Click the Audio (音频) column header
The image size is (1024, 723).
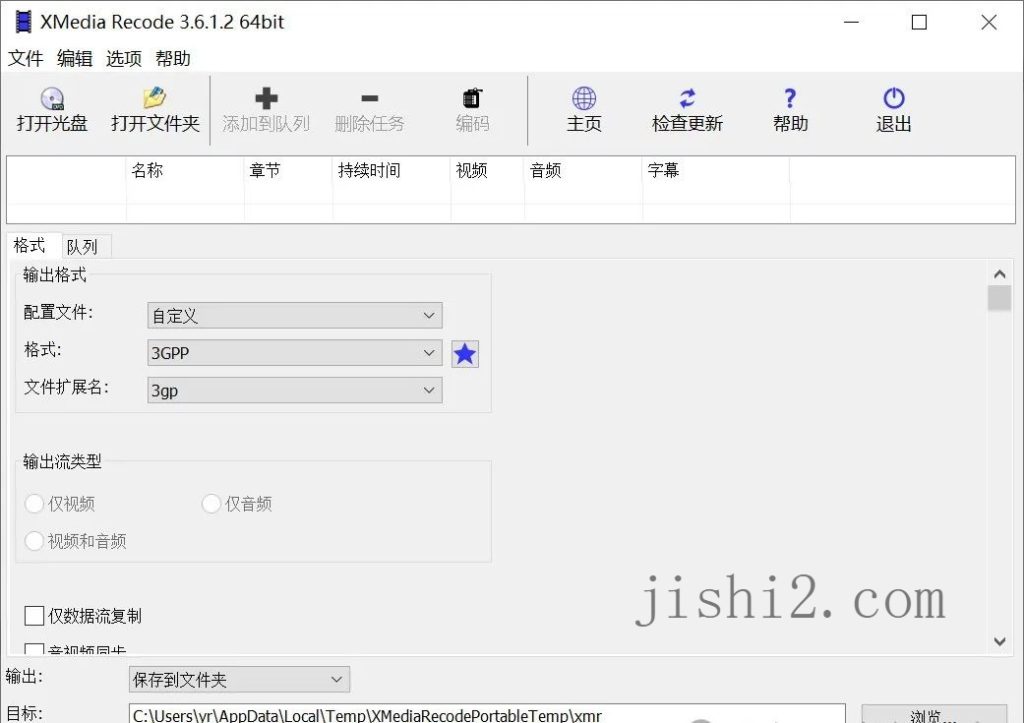click(x=583, y=170)
